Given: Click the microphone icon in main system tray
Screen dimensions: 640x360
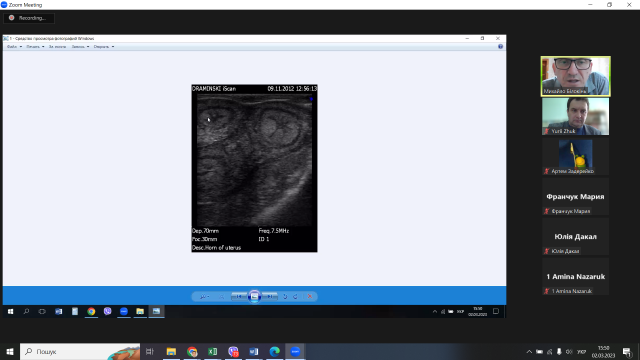Looking at the screenshot, I should 559,351.
